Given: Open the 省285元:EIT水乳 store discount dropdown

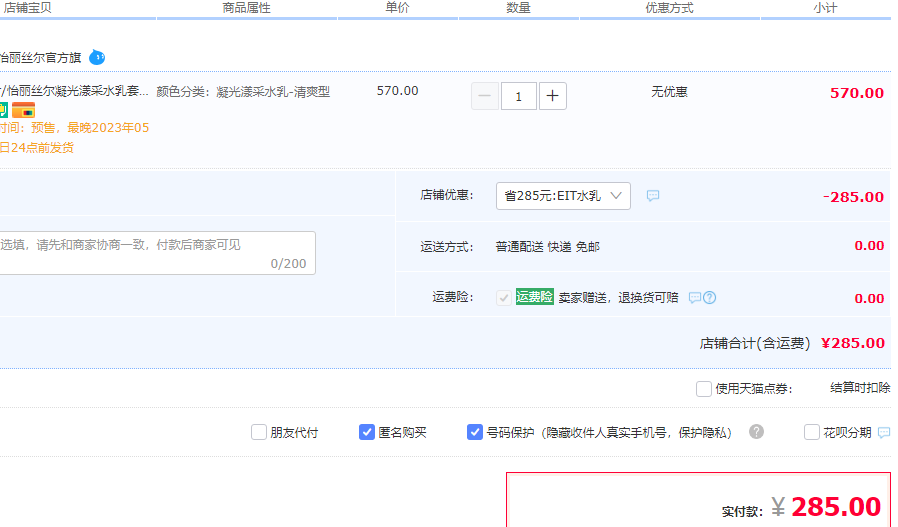Looking at the screenshot, I should (563, 196).
